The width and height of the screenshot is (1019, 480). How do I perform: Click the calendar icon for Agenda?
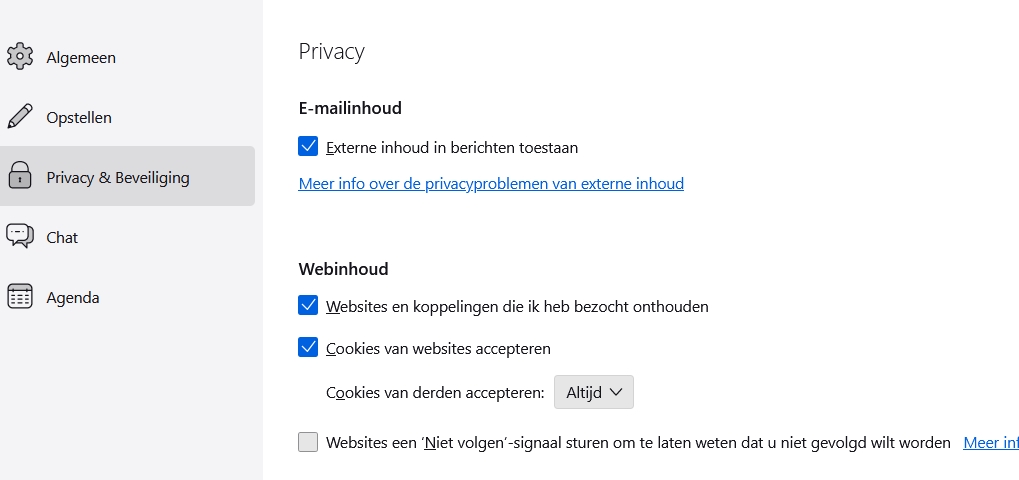(x=20, y=297)
